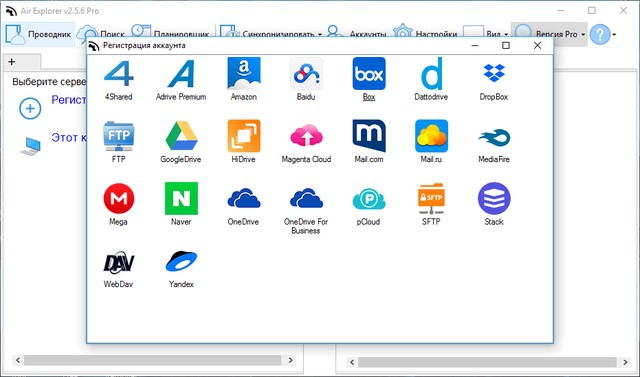Minimize the Регистрация аккаунта dialog

tap(475, 45)
